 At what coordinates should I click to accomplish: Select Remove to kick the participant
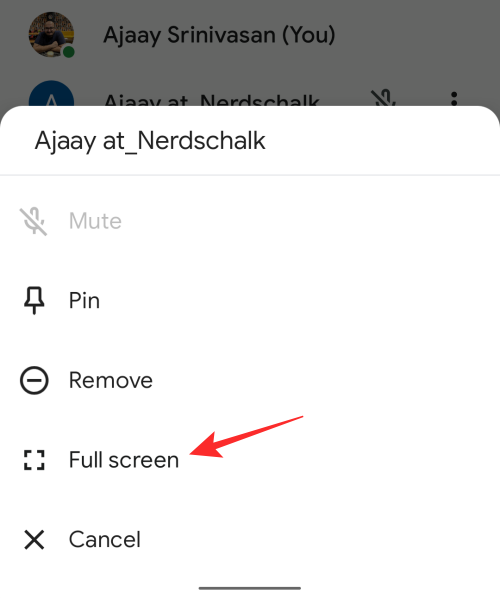point(250,380)
